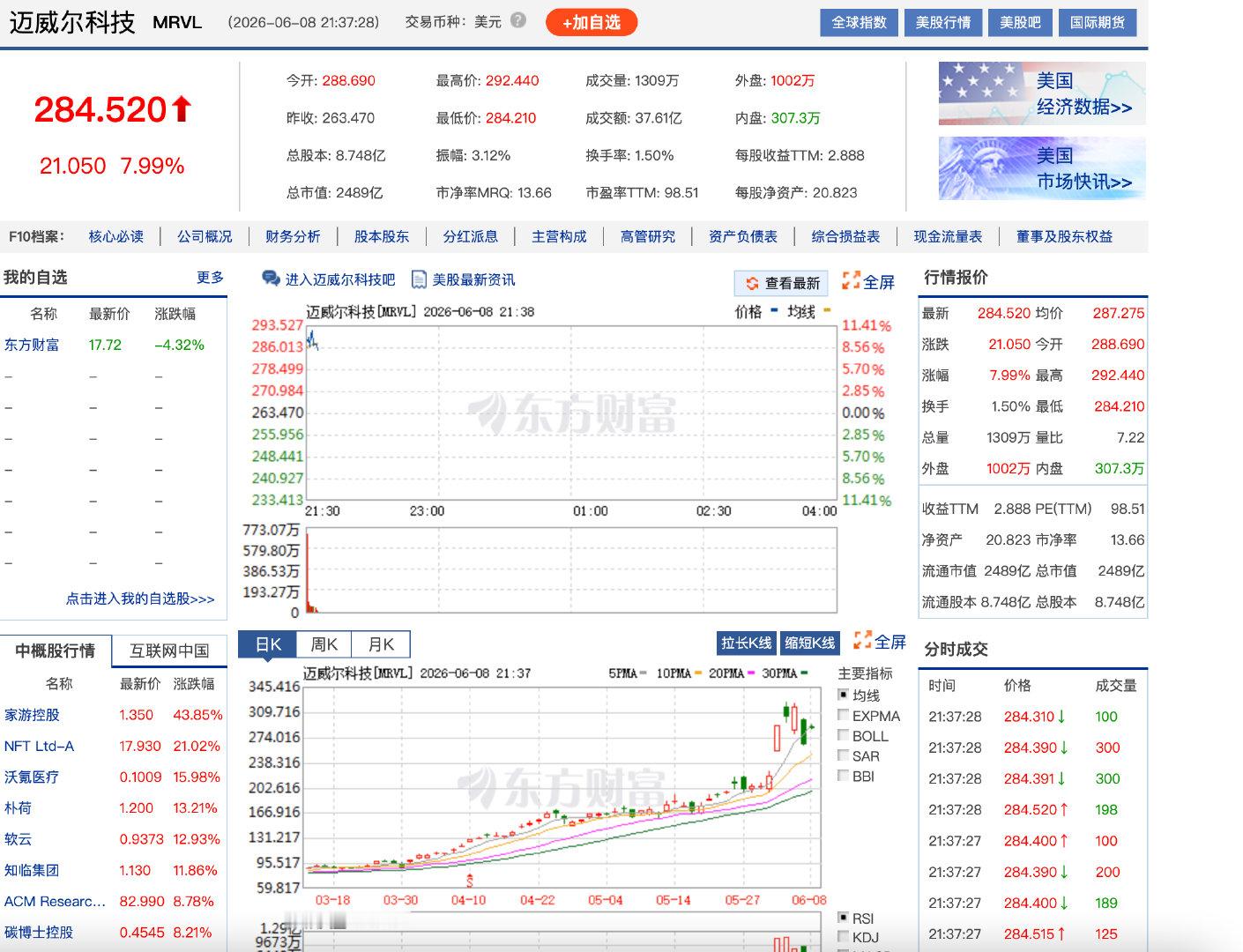Open the NFT Ltd-A stock link
The height and width of the screenshot is (952, 1243).
click(x=39, y=746)
